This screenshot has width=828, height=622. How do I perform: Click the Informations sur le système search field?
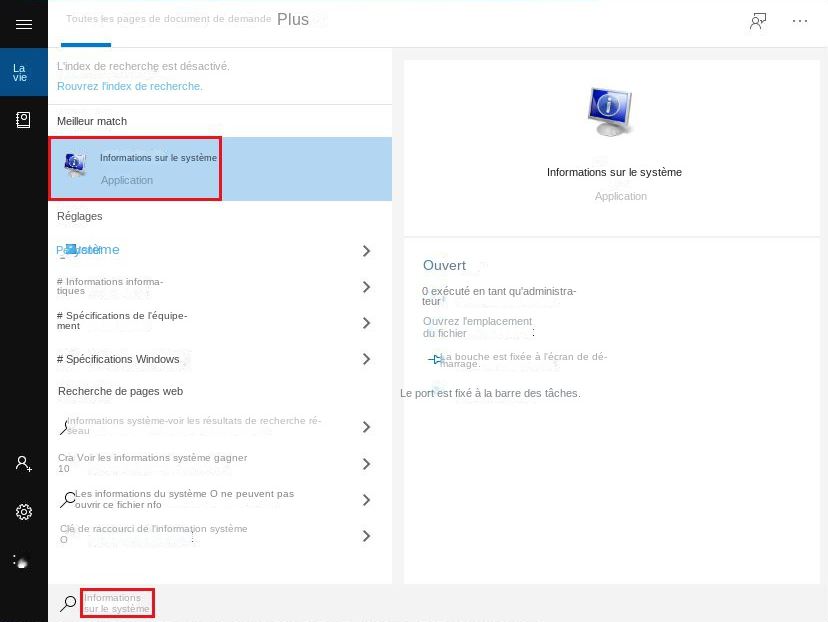117,603
